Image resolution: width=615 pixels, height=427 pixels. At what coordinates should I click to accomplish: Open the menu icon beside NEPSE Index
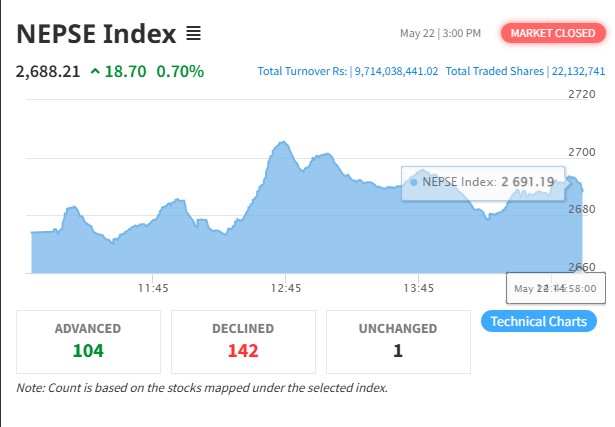[x=193, y=34]
